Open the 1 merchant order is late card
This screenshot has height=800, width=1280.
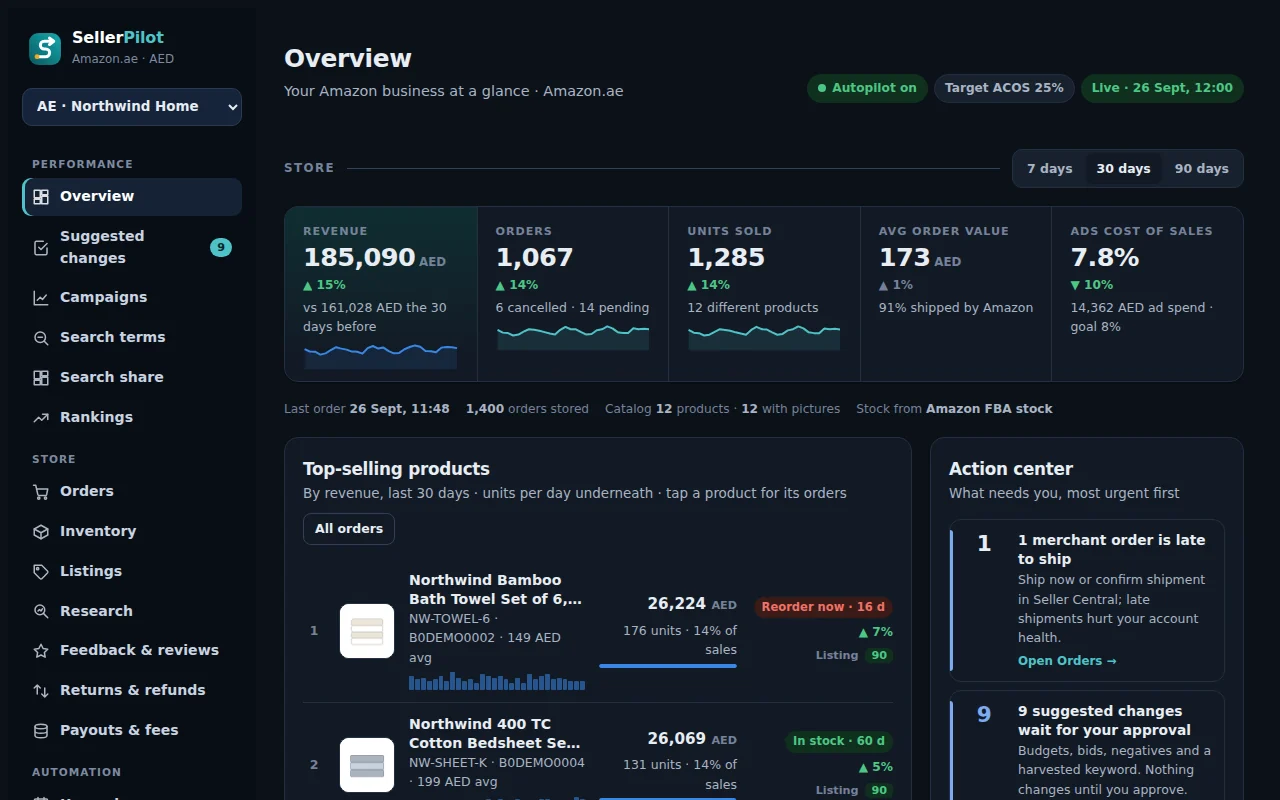click(x=1087, y=601)
